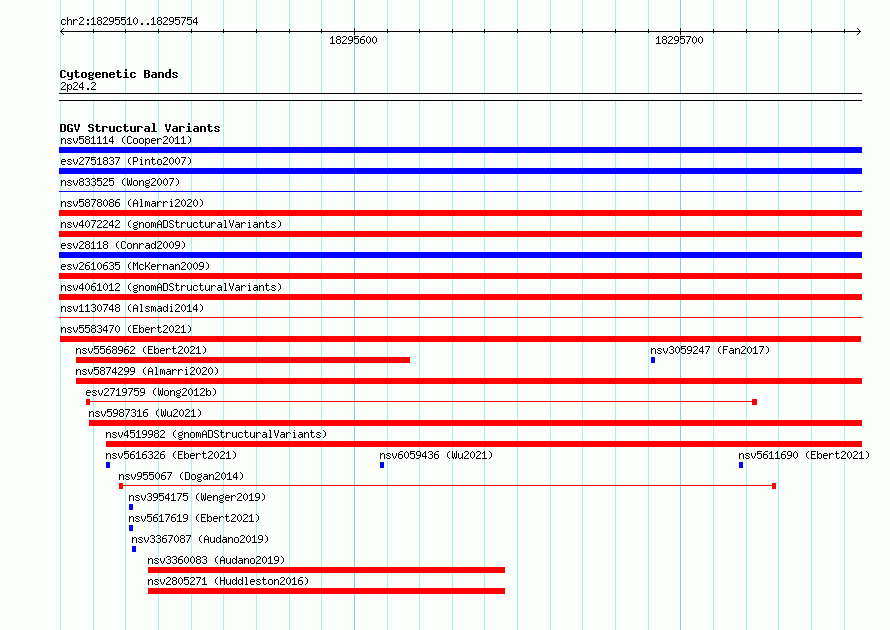The image size is (890, 630).
Task: Click the red bar of nsv2805271
Action: coord(326,591)
